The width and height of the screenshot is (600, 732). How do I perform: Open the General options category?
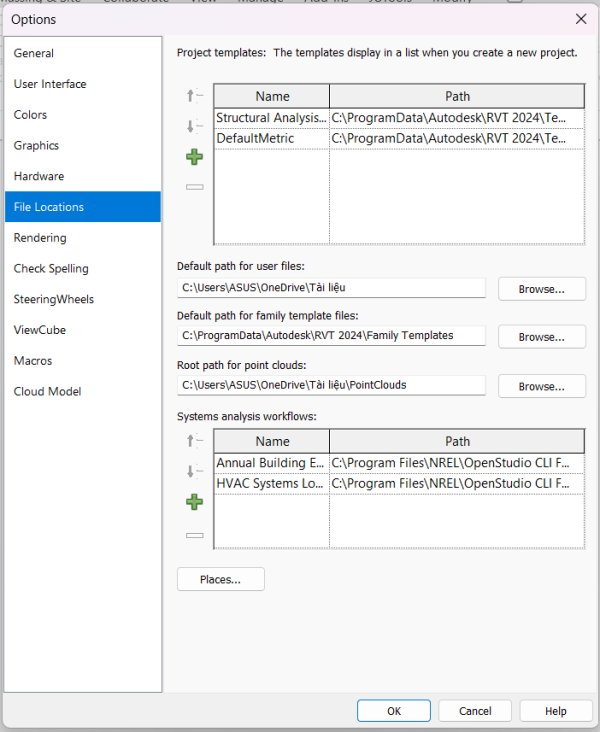(x=34, y=53)
